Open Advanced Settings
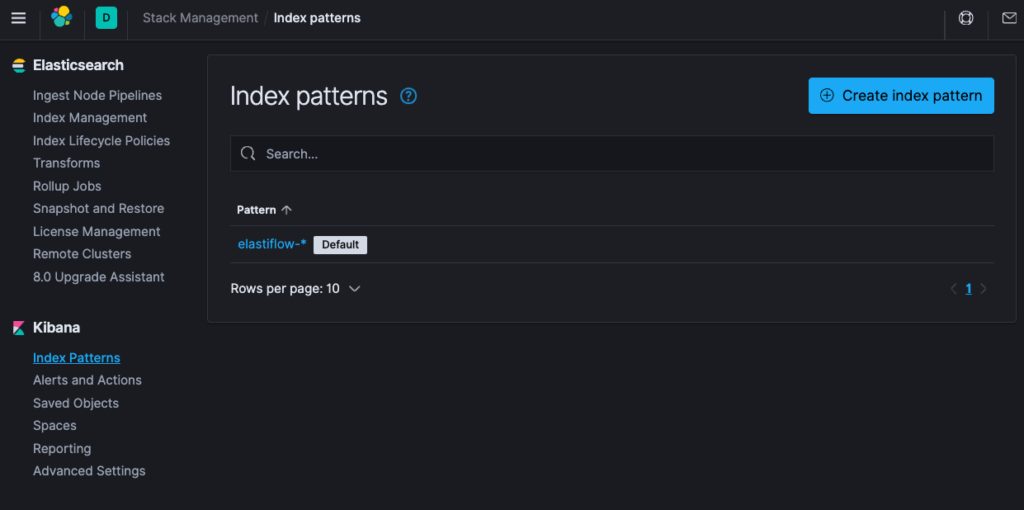1024x510 pixels. point(89,471)
